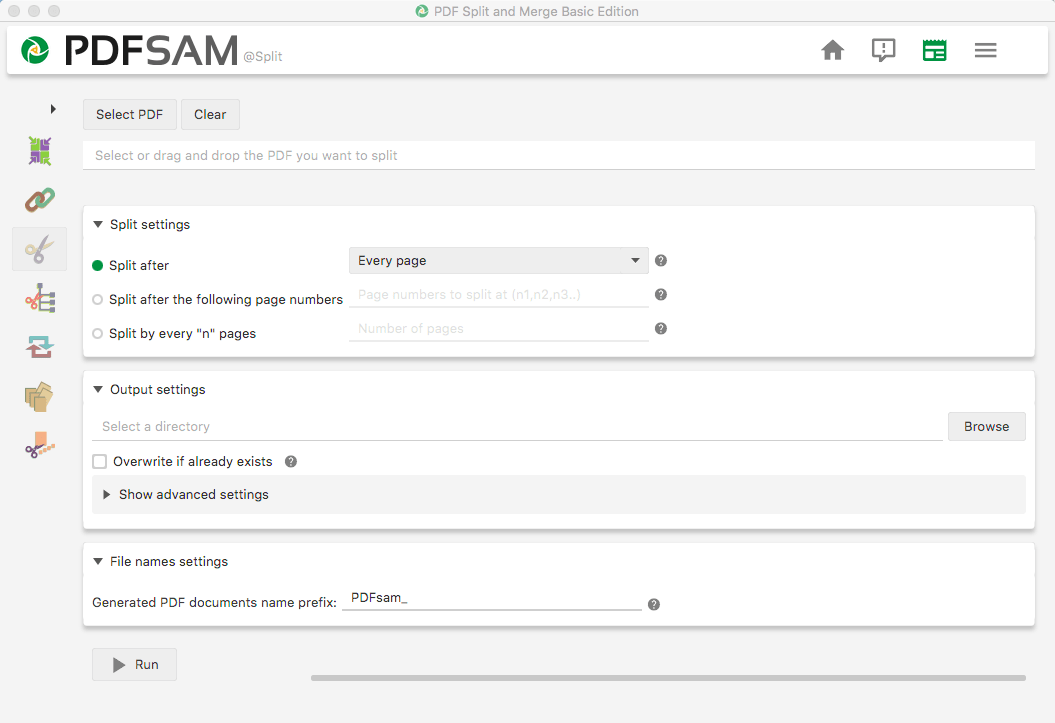
Task: Click the horizontal scrollbar at bottom
Action: [667, 678]
